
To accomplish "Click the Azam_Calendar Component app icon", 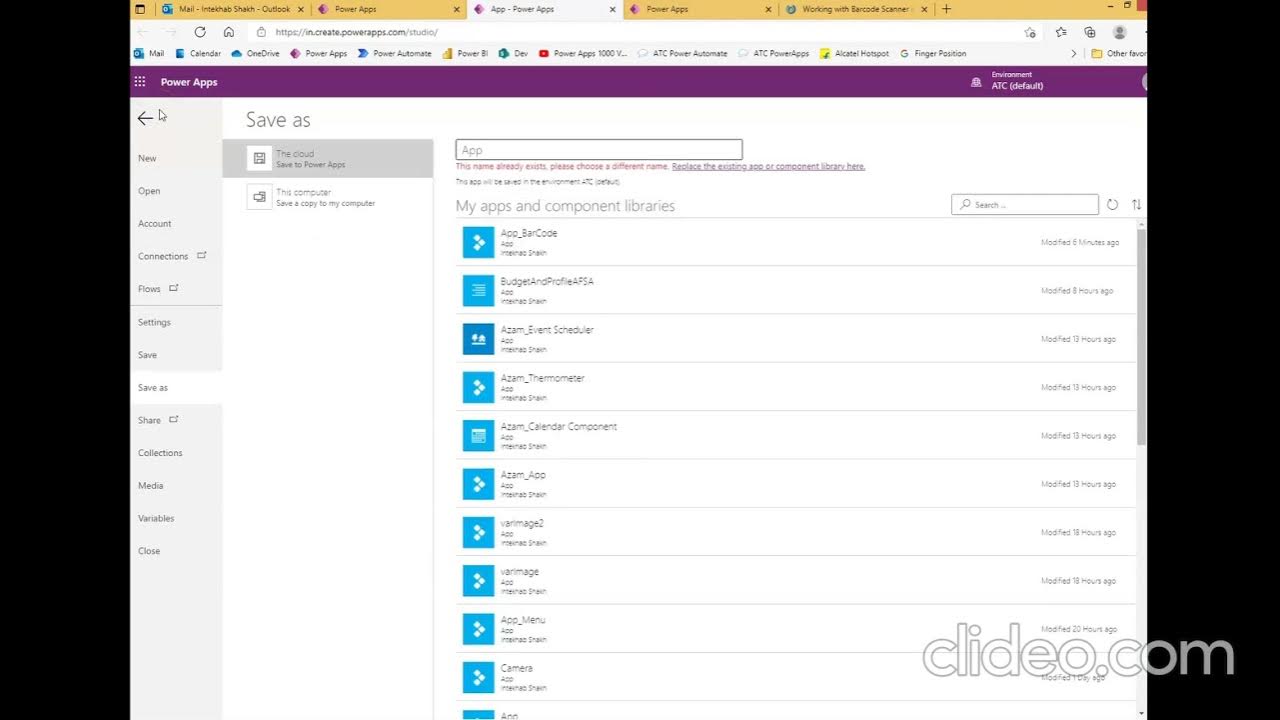I will (478, 435).
